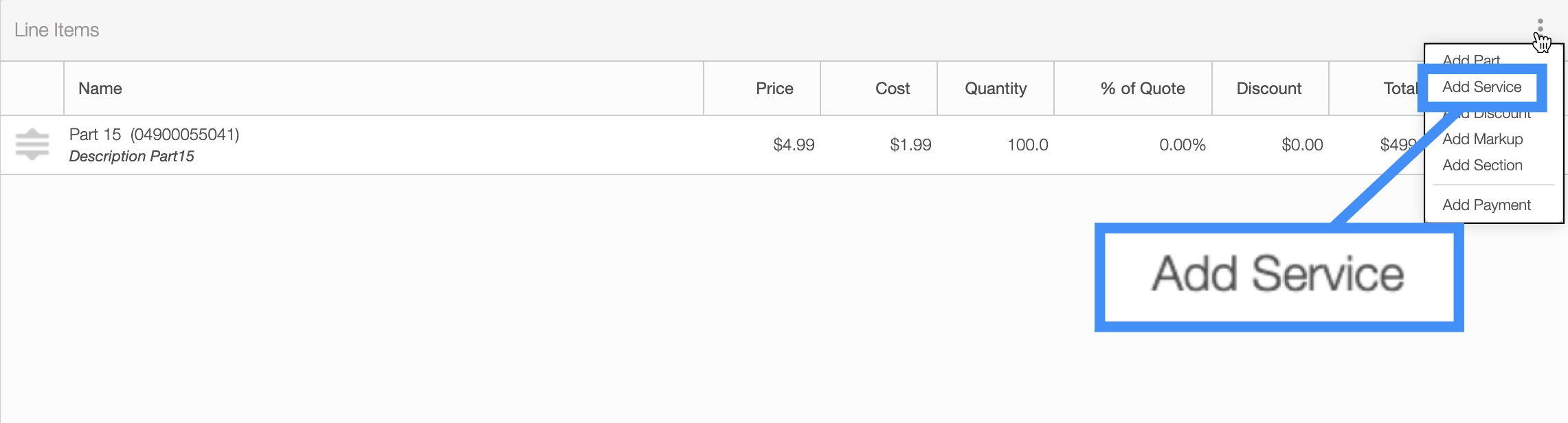Open the Part 15 line item name
Screen dimensions: 1568x423
[x=154, y=135]
